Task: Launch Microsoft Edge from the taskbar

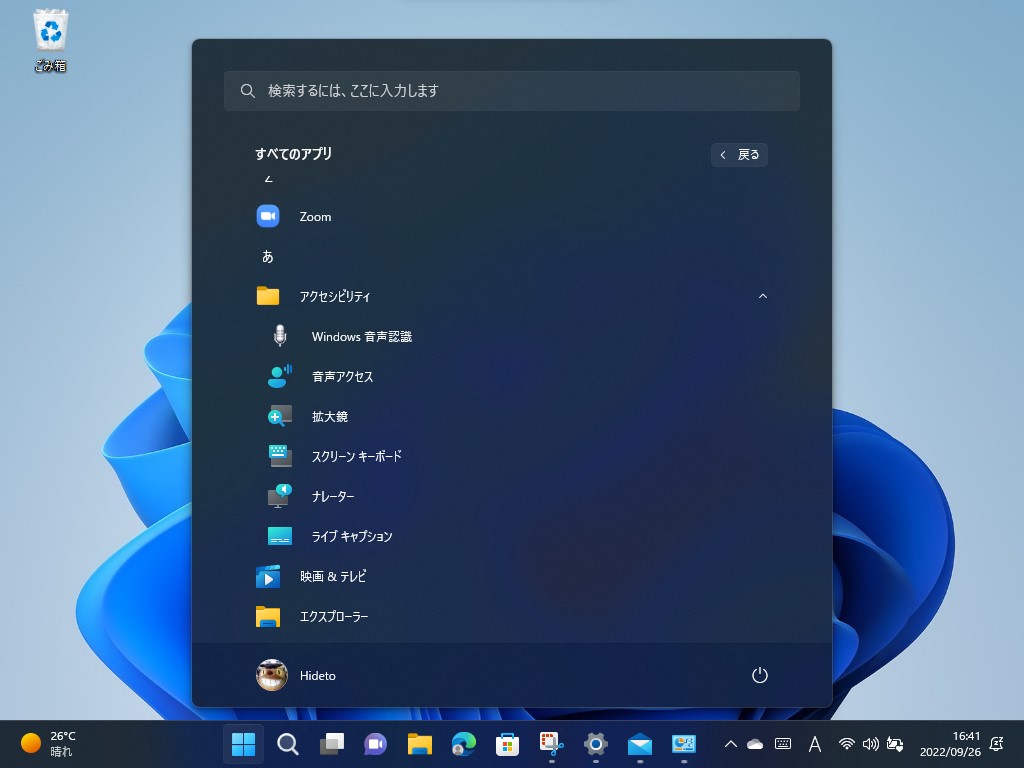Action: pyautogui.click(x=462, y=744)
